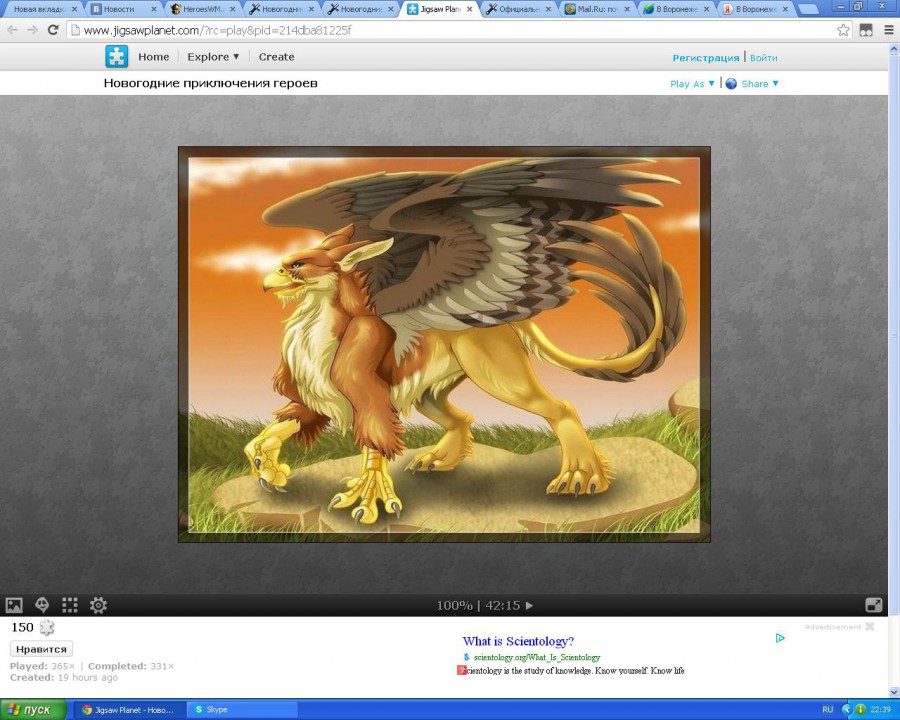Click the scientology.org URL link
Image resolution: width=900 pixels, height=720 pixels.
537,657
